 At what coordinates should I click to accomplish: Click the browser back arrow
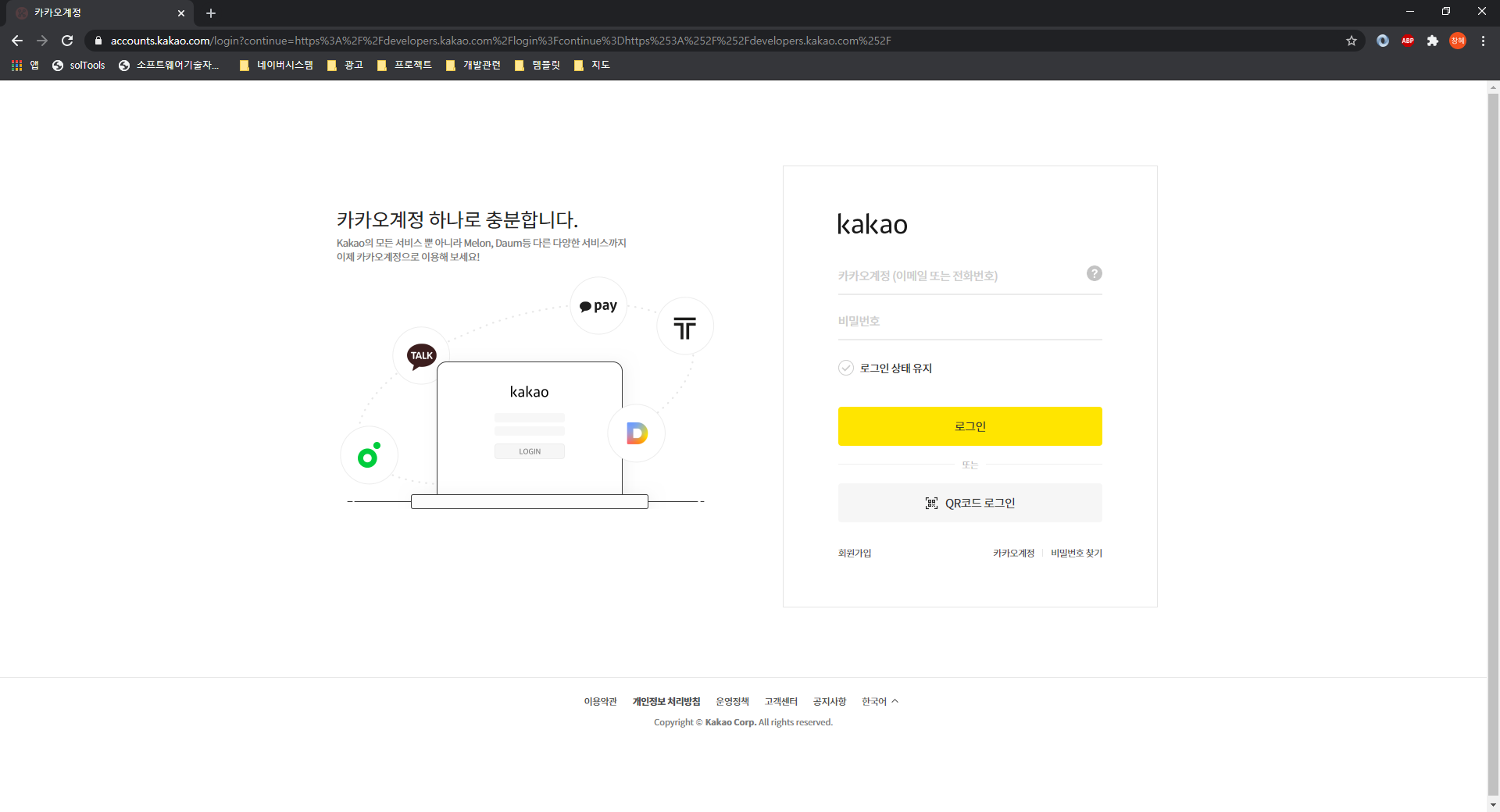(17, 41)
